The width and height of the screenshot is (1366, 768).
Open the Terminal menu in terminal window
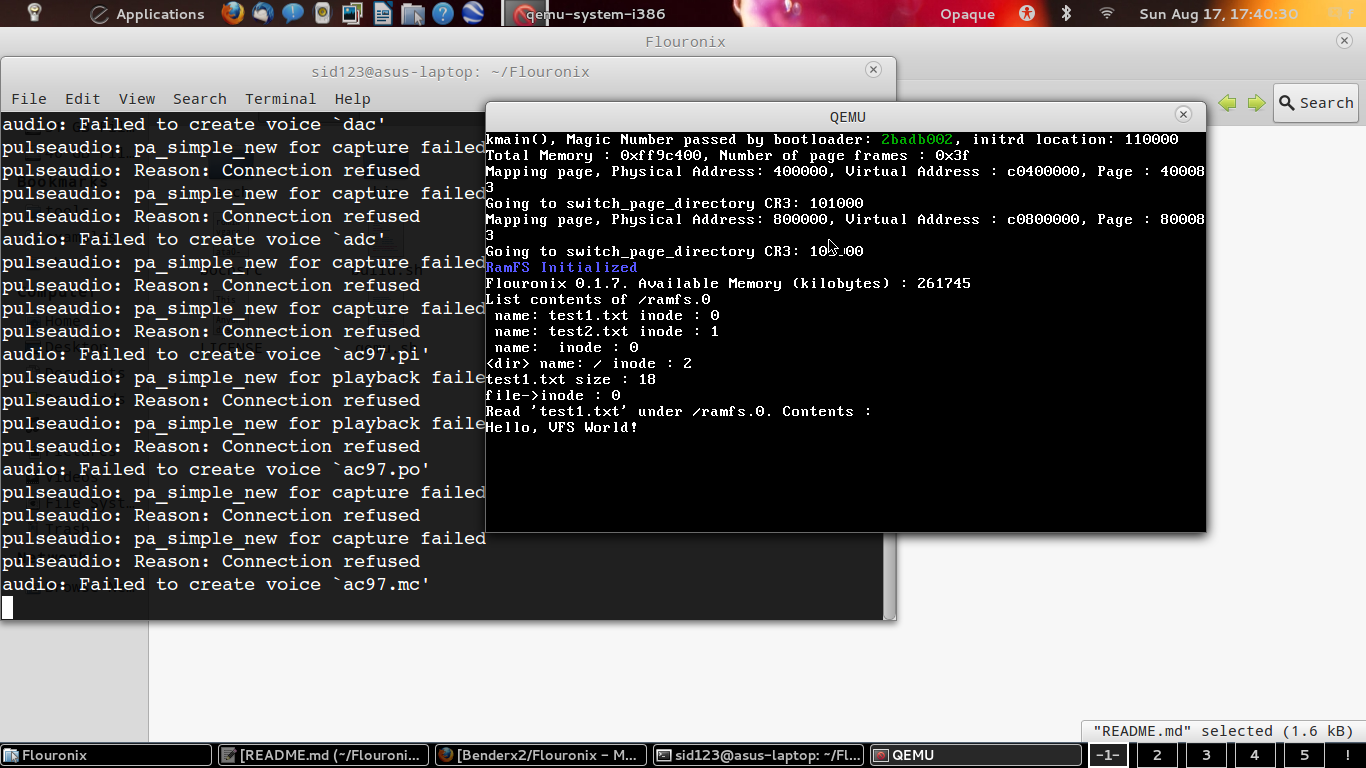281,99
